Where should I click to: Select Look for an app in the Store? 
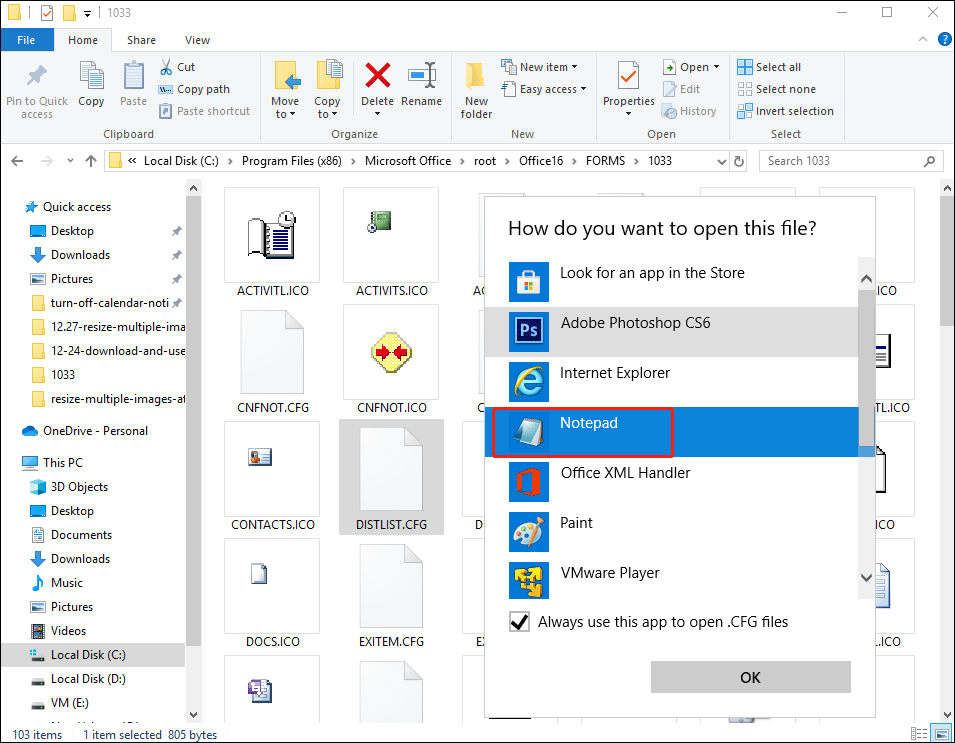click(x=671, y=282)
